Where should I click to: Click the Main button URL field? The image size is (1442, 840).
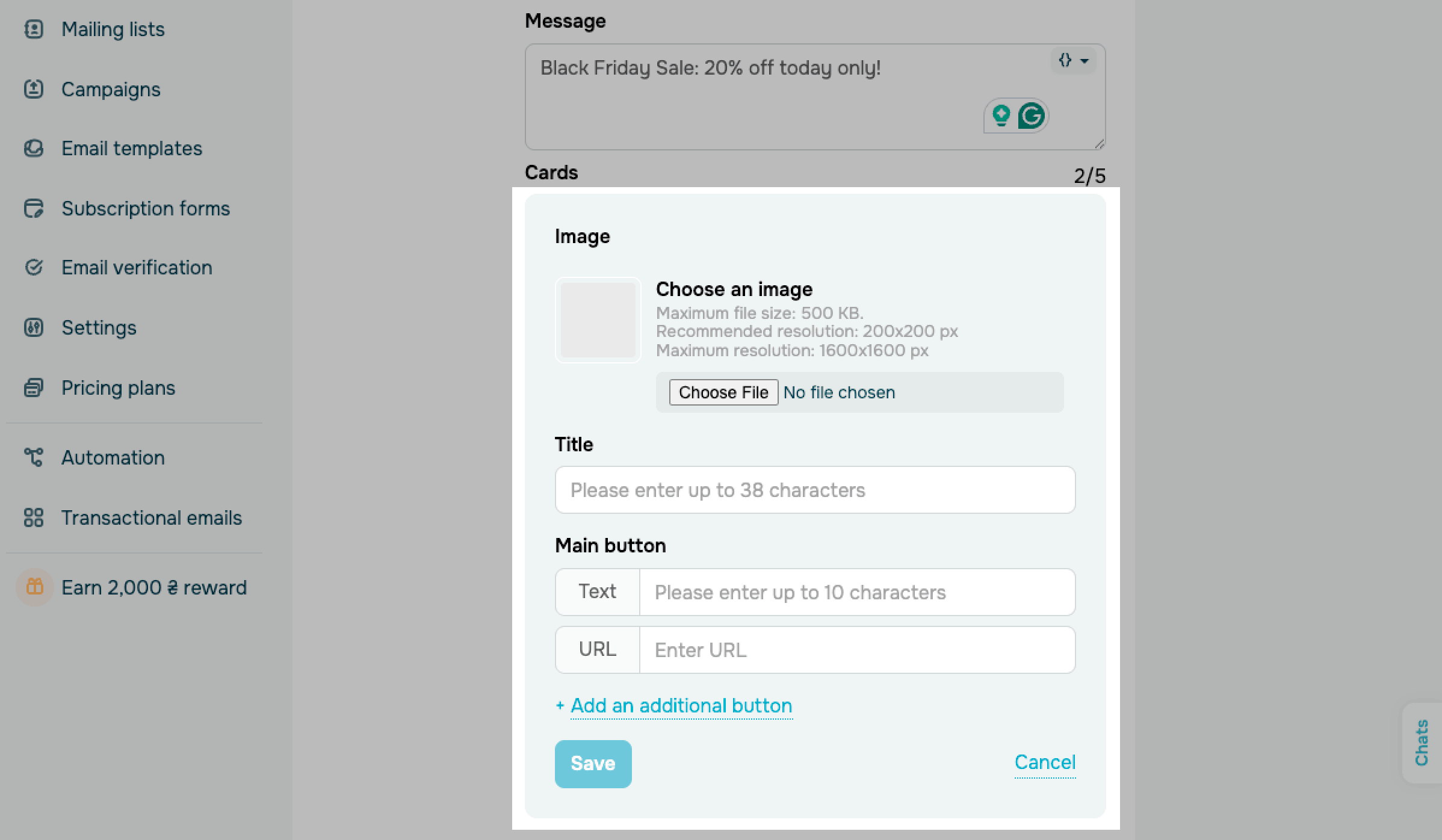click(856, 650)
